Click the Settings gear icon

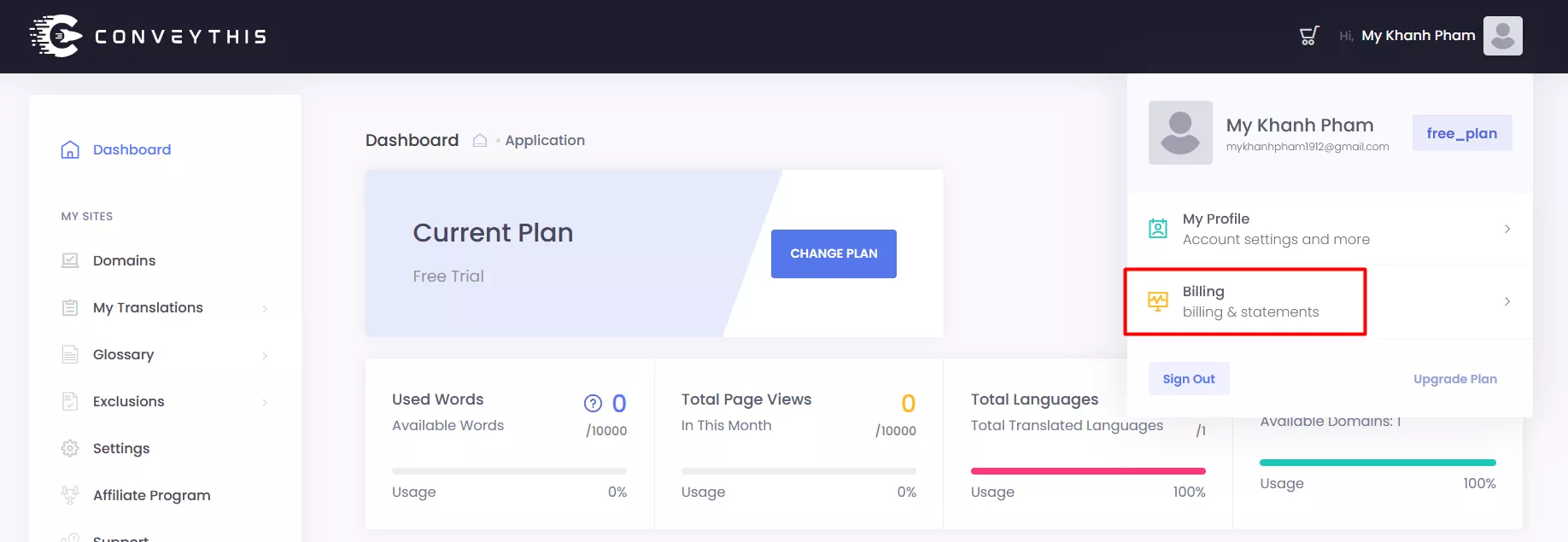tap(70, 448)
